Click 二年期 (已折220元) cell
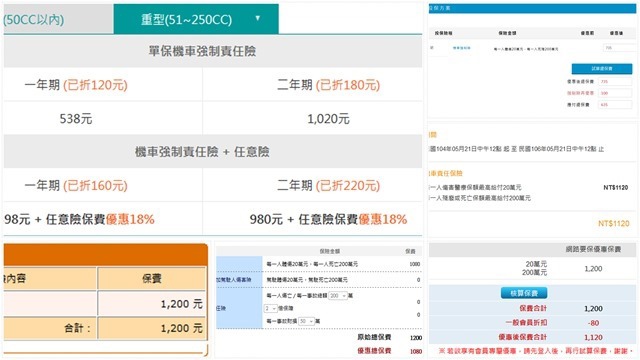 pos(312,185)
